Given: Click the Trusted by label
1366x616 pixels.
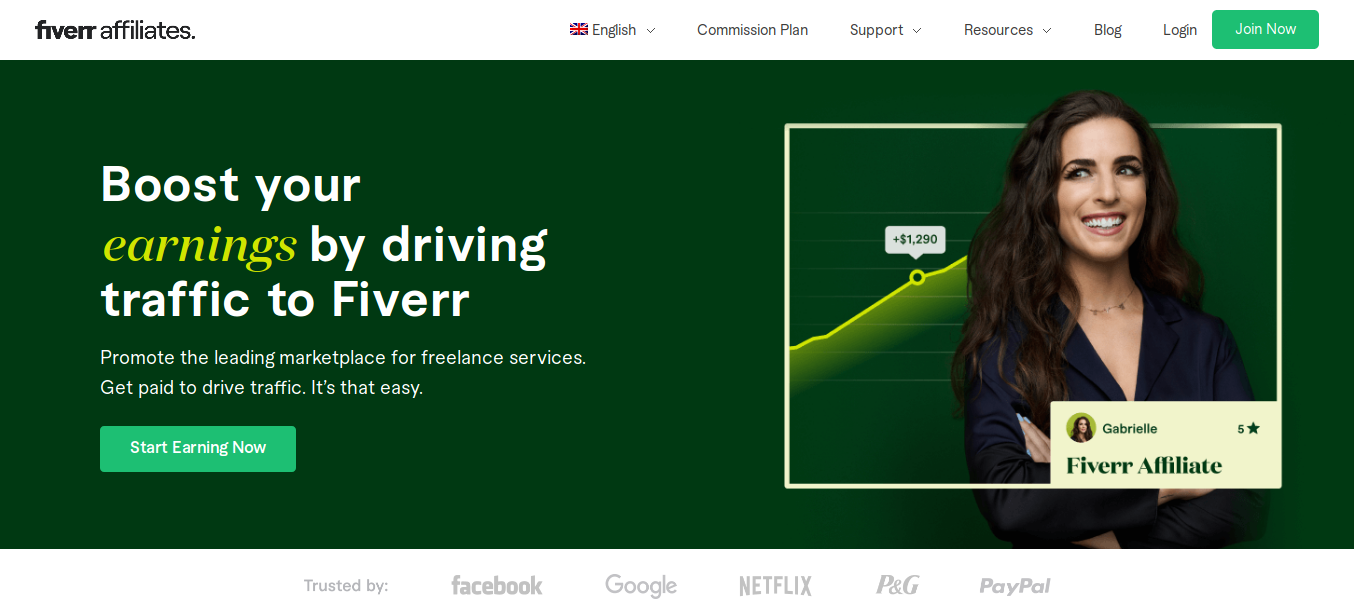Looking at the screenshot, I should [x=346, y=586].
